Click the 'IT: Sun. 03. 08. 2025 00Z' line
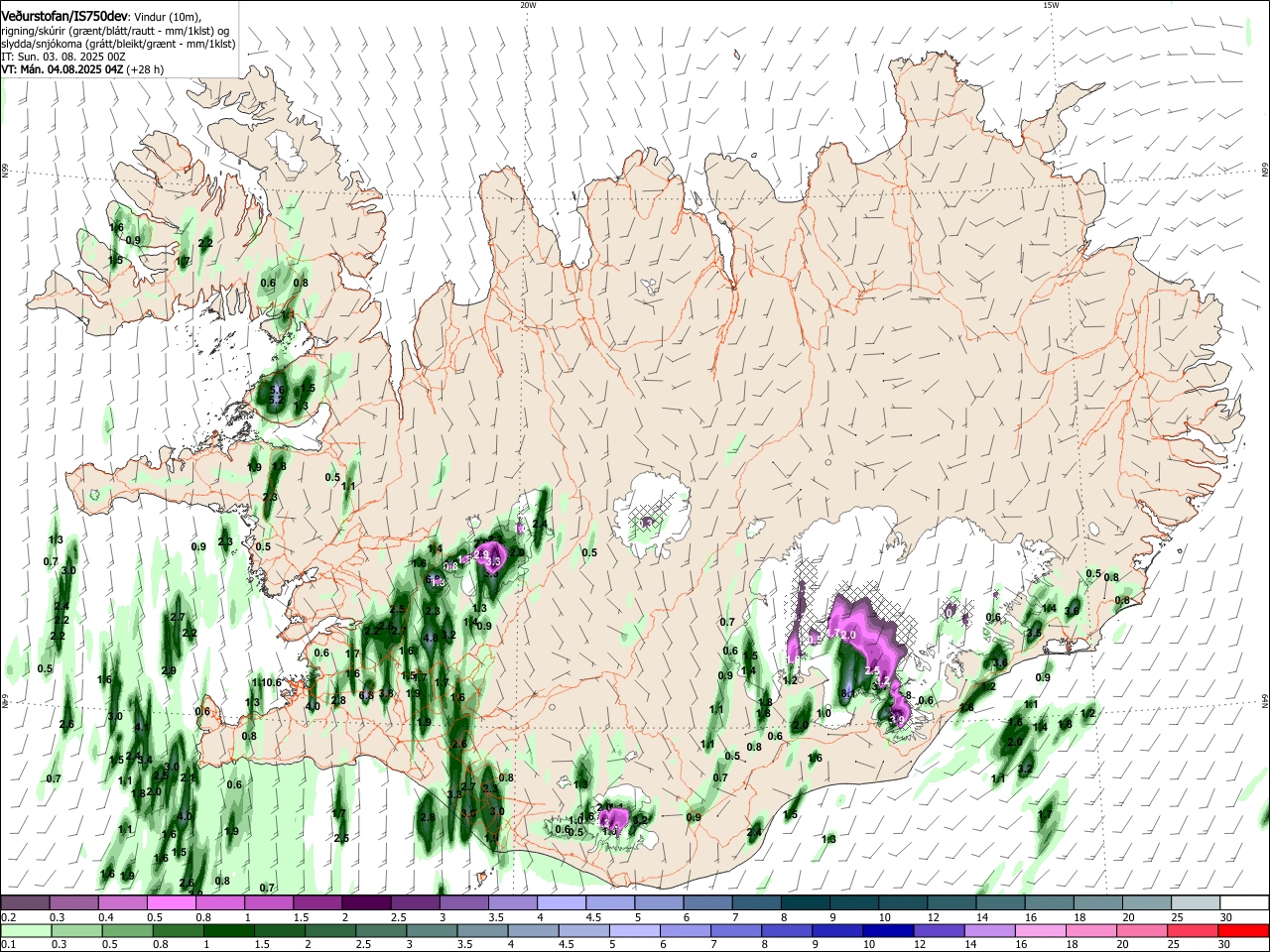This screenshot has height=952, width=1270. pos(63,57)
